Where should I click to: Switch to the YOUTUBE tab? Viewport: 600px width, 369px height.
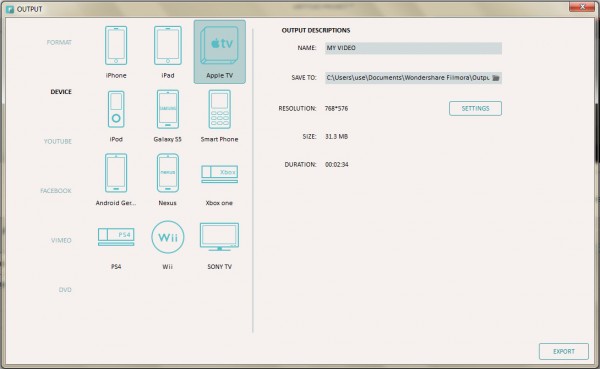(58, 141)
